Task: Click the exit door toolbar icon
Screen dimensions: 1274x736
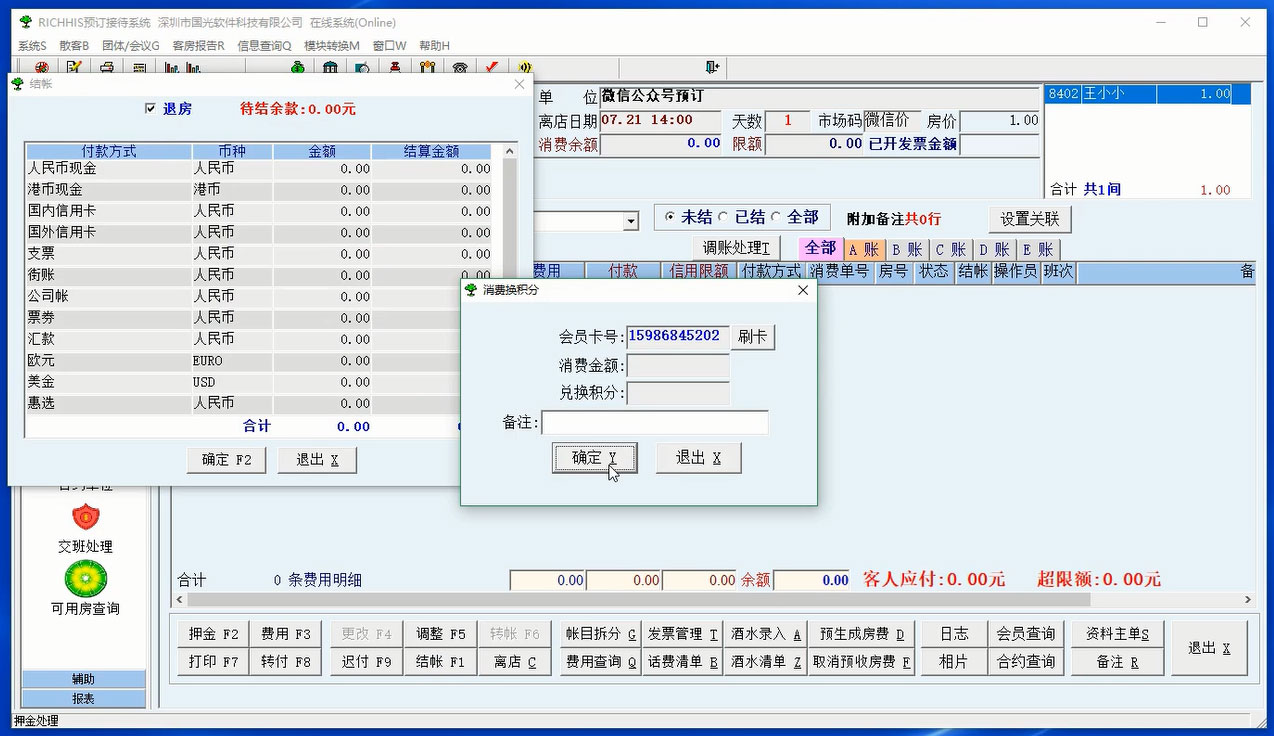Action: [x=712, y=67]
